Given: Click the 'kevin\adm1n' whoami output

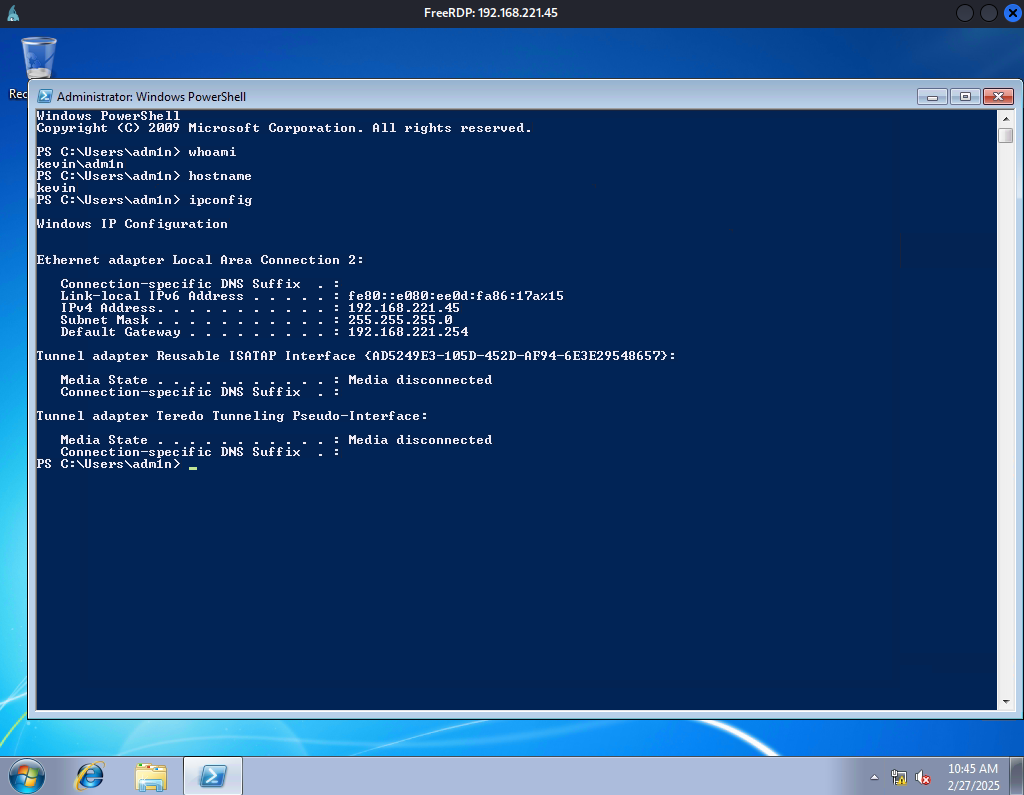Looking at the screenshot, I should 80,164.
